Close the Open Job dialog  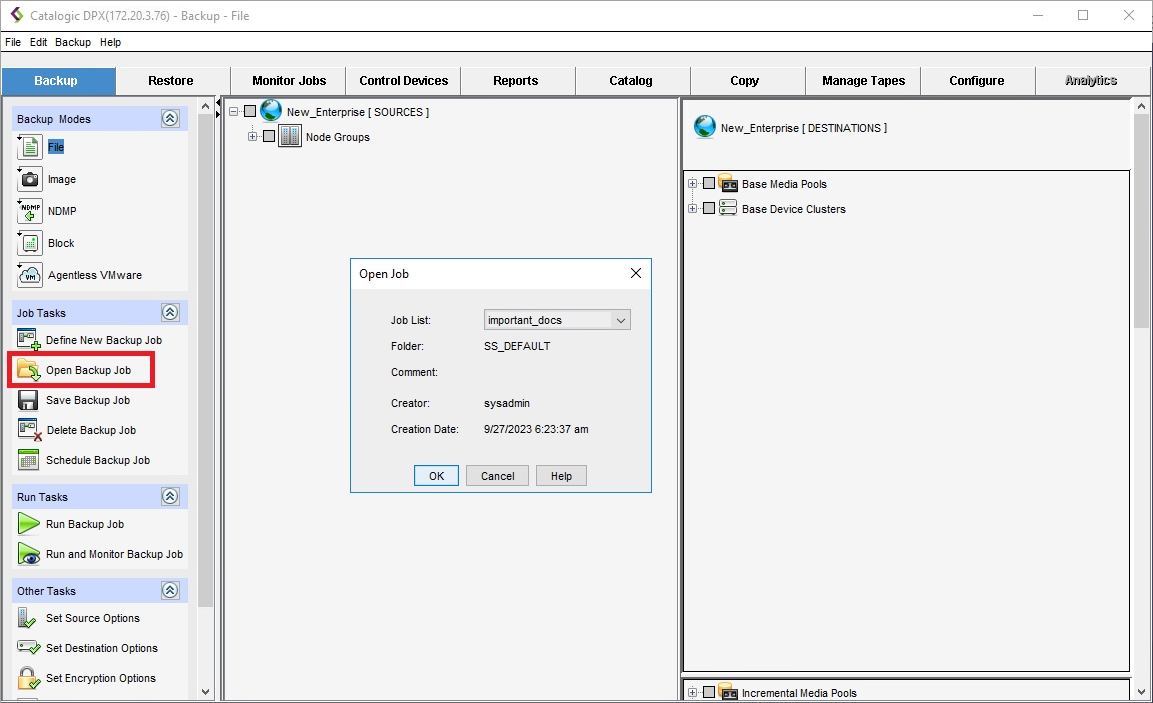click(635, 274)
